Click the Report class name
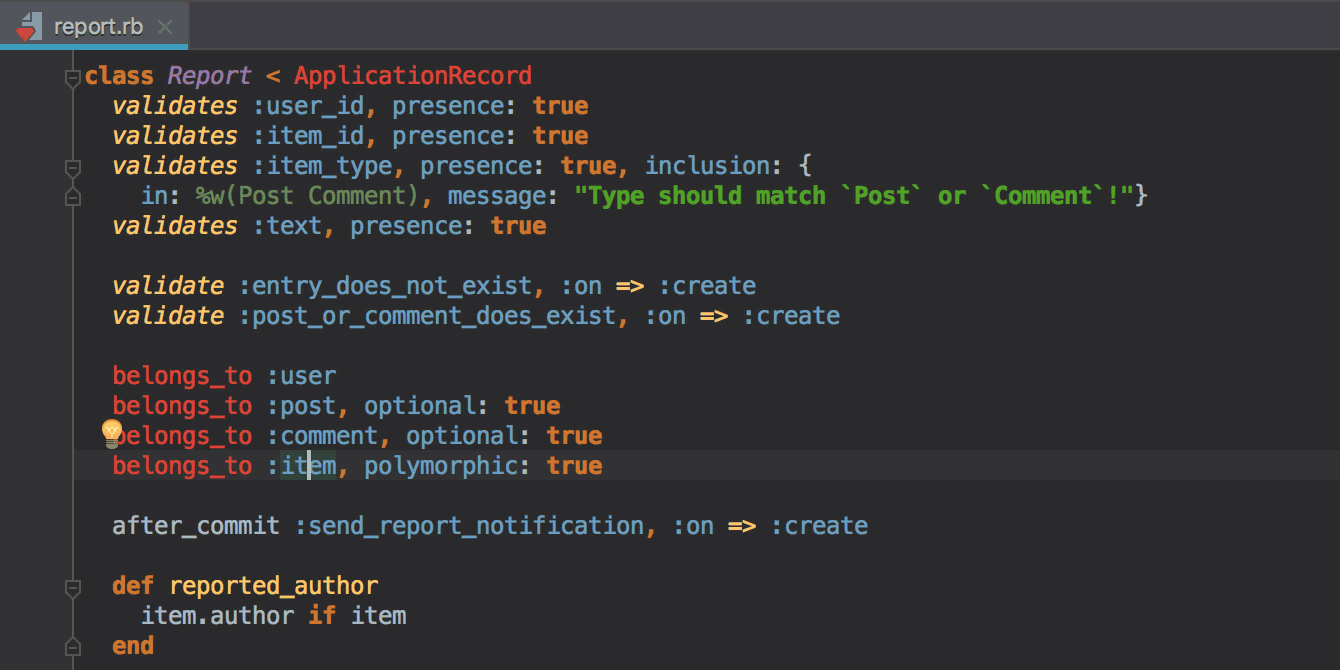The image size is (1340, 670). pyautogui.click(x=209, y=76)
